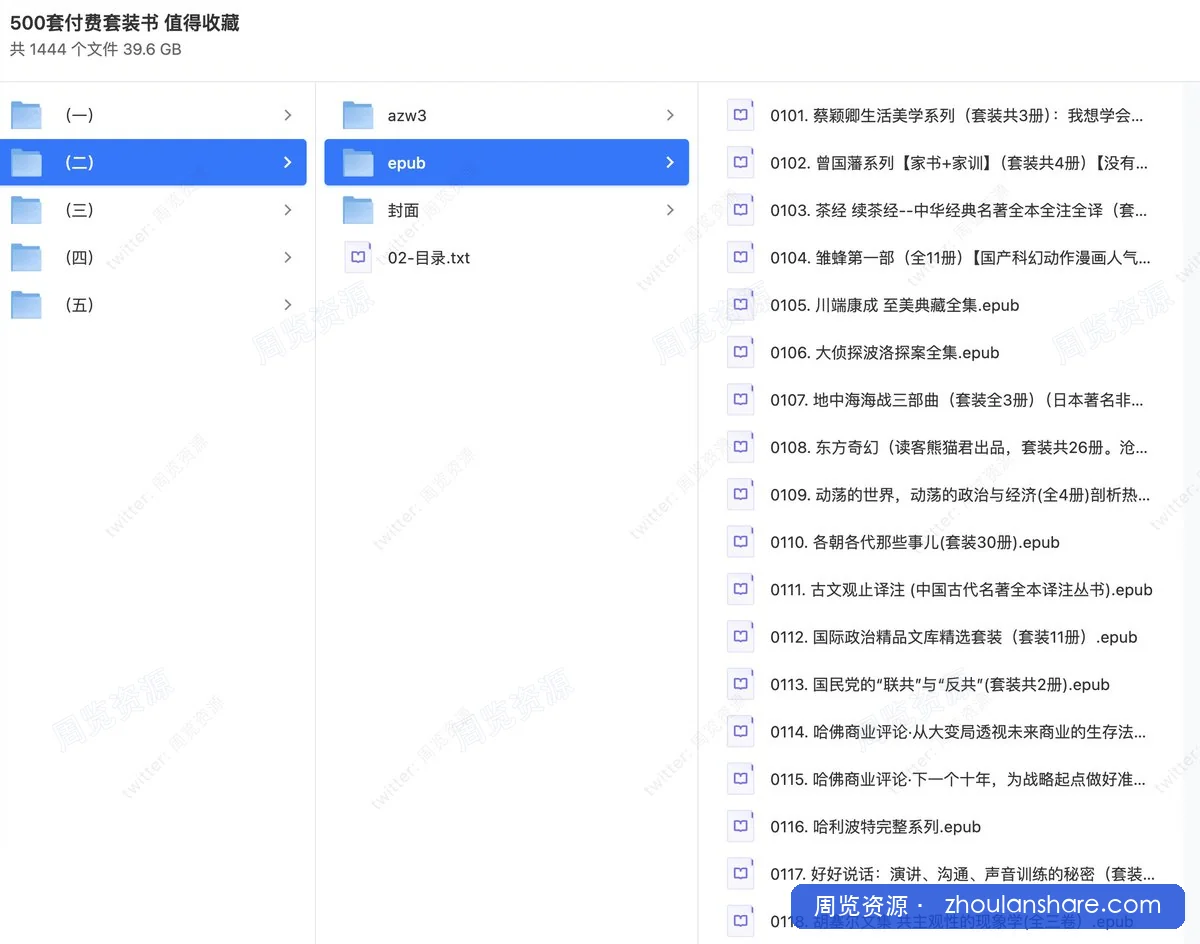This screenshot has width=1200, height=944.
Task: Open 0112. 国际政治精品文库精选套装 file name
Action: pyautogui.click(x=954, y=637)
